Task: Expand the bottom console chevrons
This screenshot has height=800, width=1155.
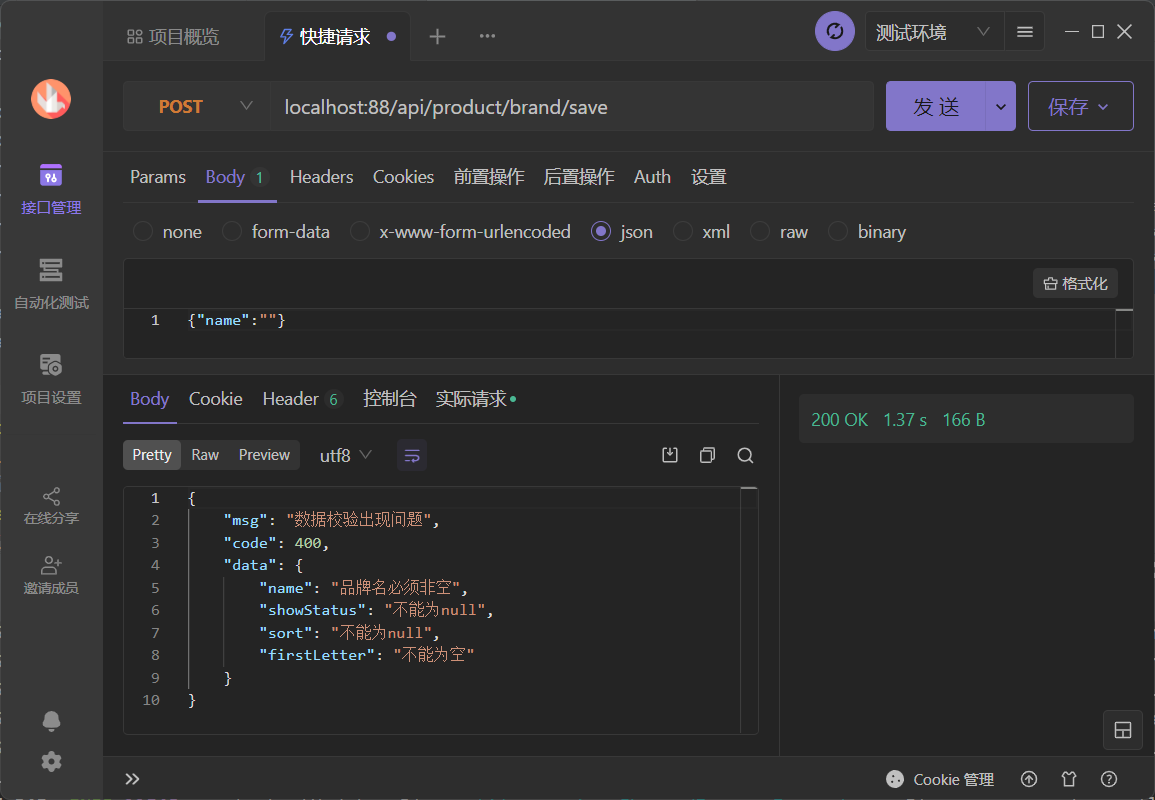Action: coord(133,779)
